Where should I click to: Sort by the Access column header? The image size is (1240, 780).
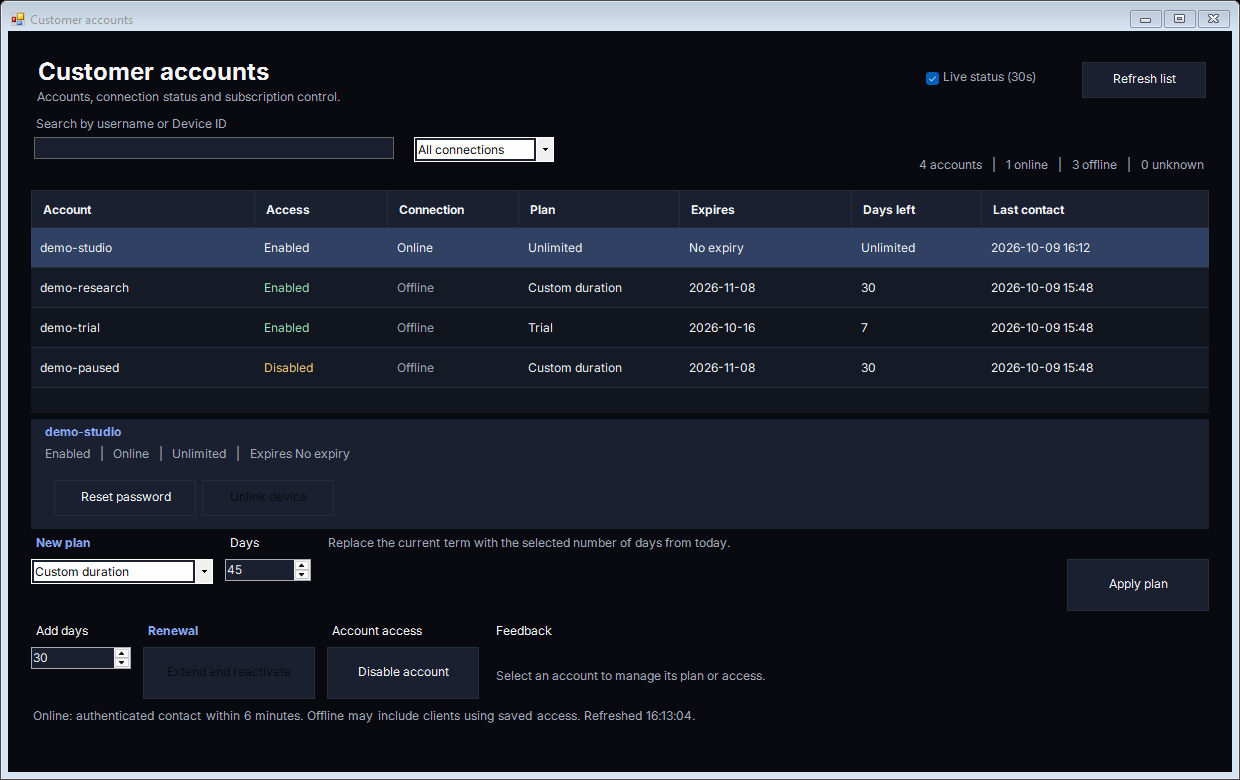(x=321, y=210)
